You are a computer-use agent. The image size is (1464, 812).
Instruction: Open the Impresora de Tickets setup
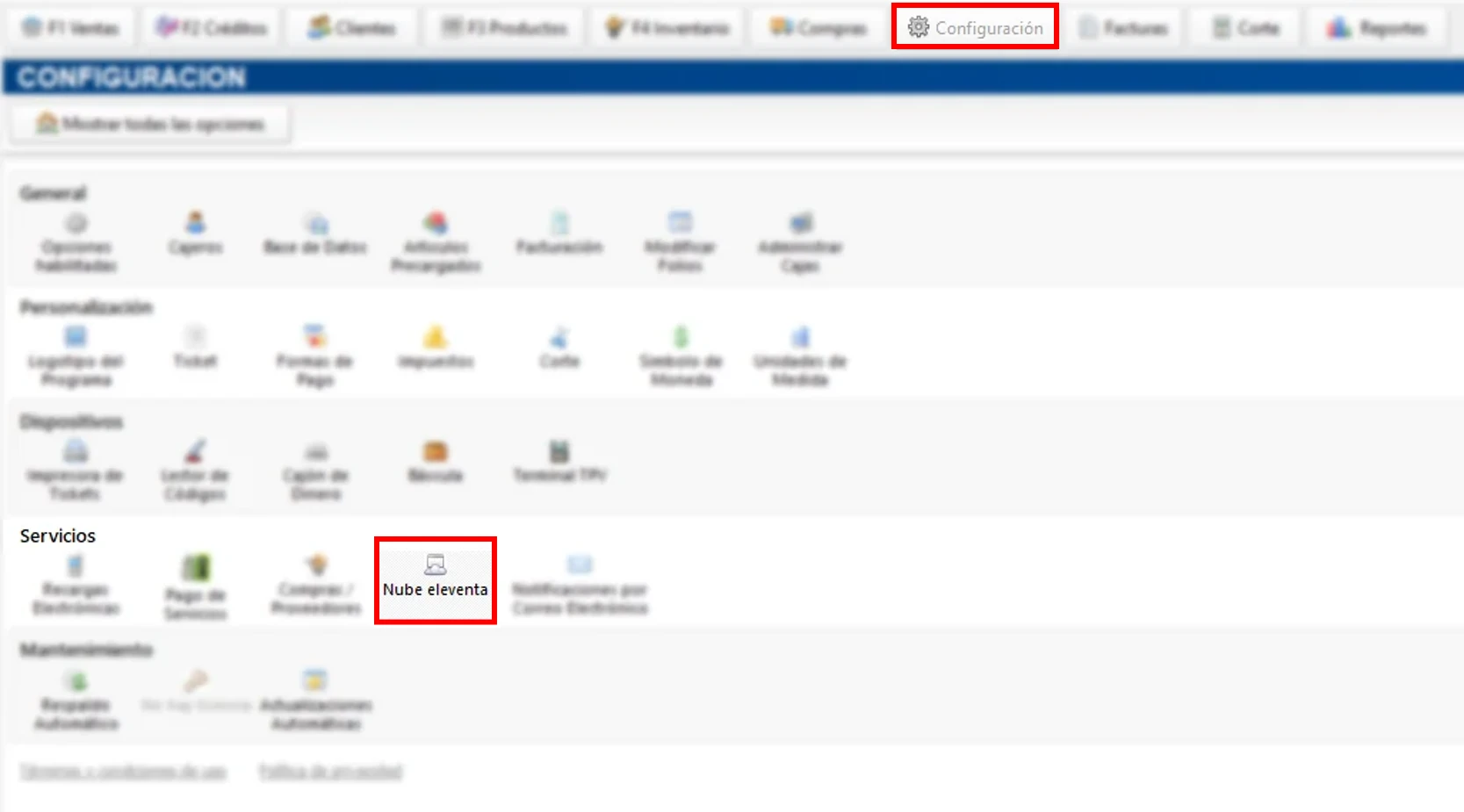[76, 465]
